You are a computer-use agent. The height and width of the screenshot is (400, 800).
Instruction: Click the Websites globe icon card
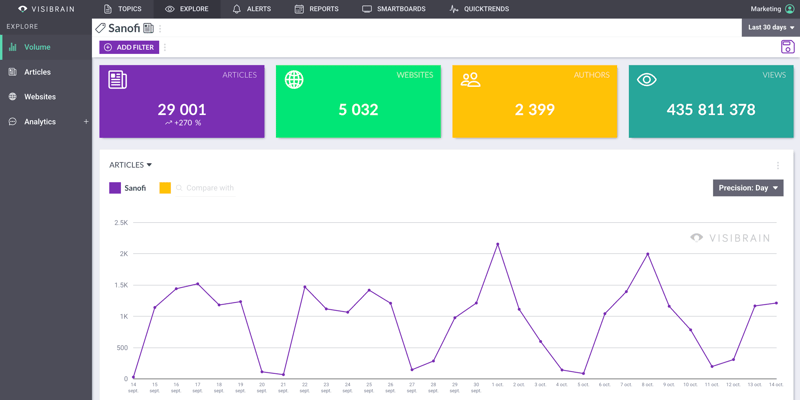[294, 80]
